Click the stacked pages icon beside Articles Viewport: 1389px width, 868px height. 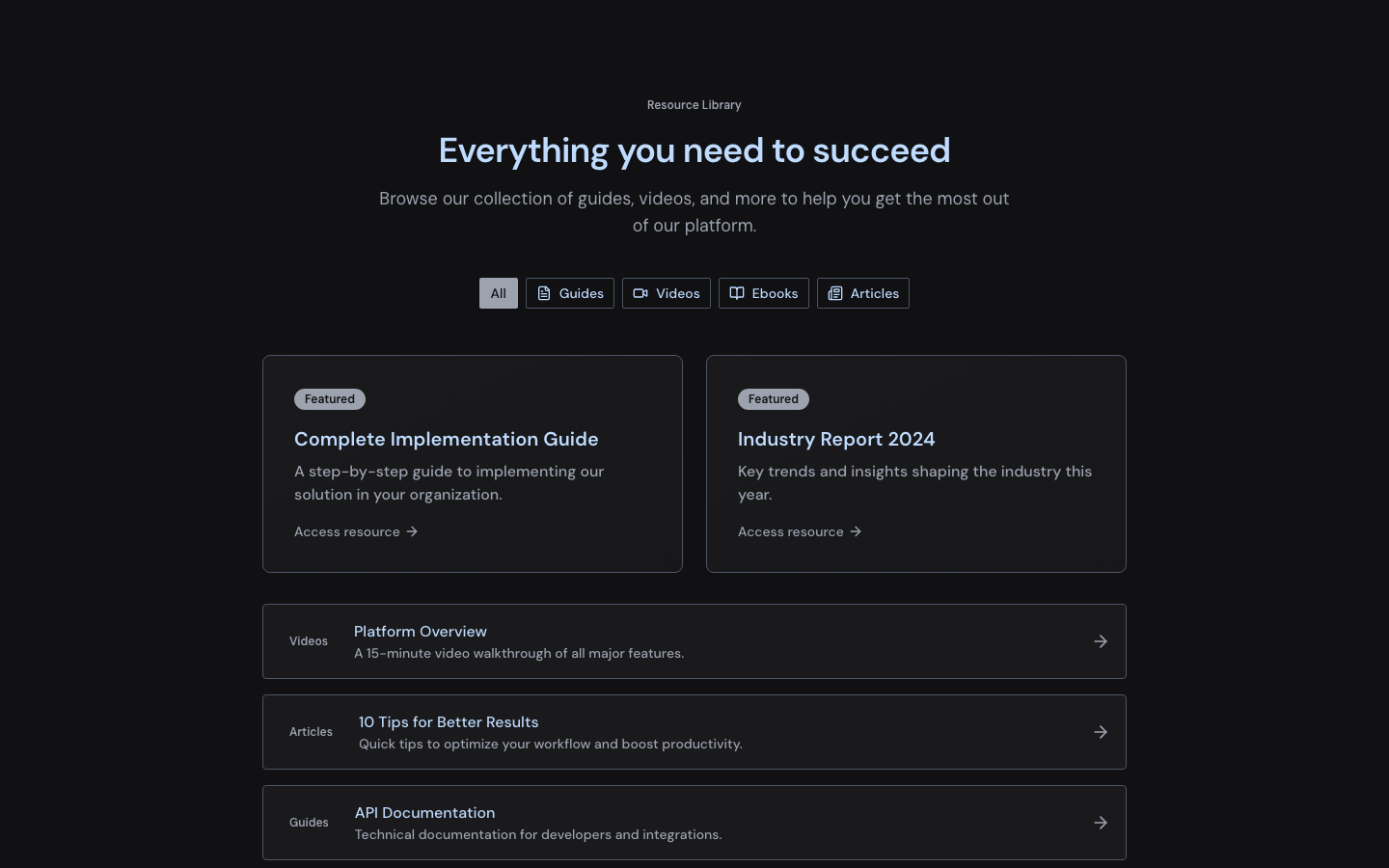tap(835, 293)
